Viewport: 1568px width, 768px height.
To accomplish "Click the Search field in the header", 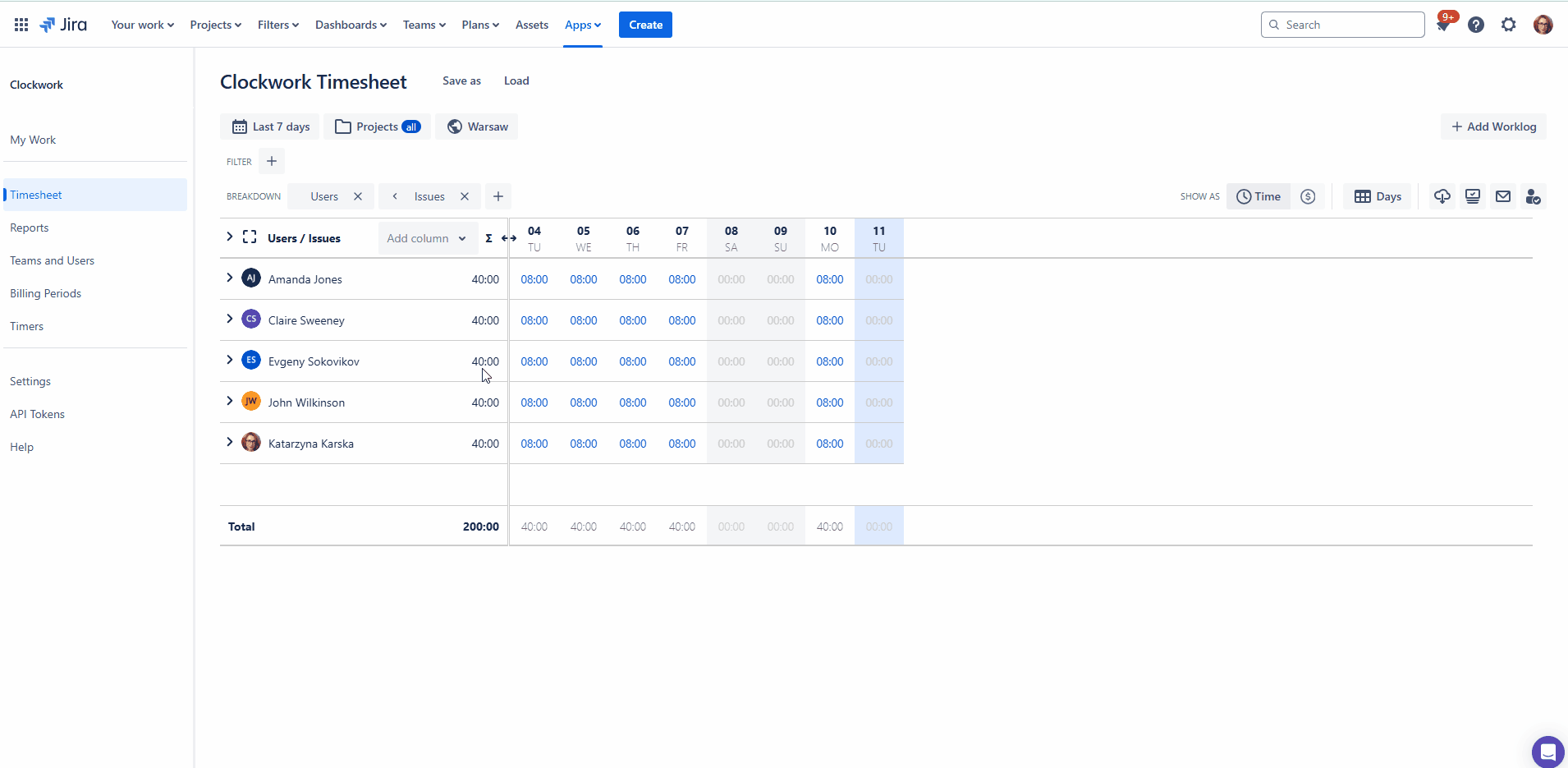I will 1341,25.
